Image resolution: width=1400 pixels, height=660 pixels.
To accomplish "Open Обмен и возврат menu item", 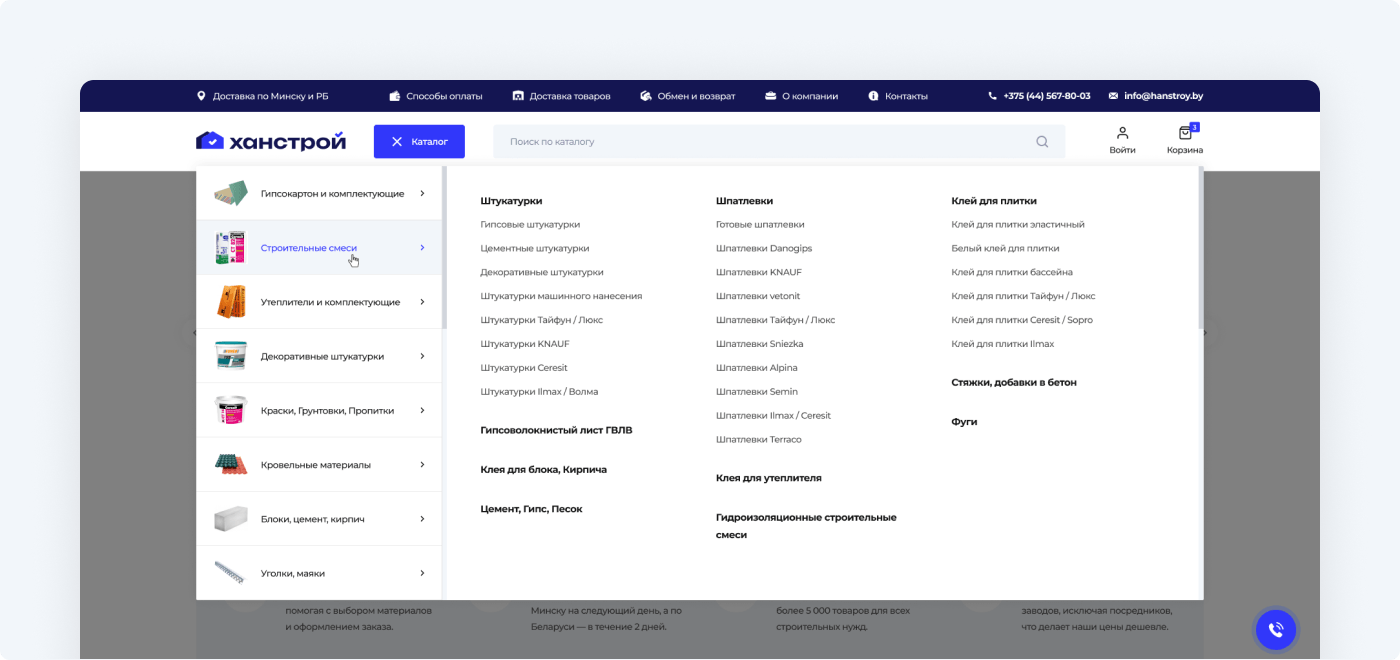I will 688,96.
